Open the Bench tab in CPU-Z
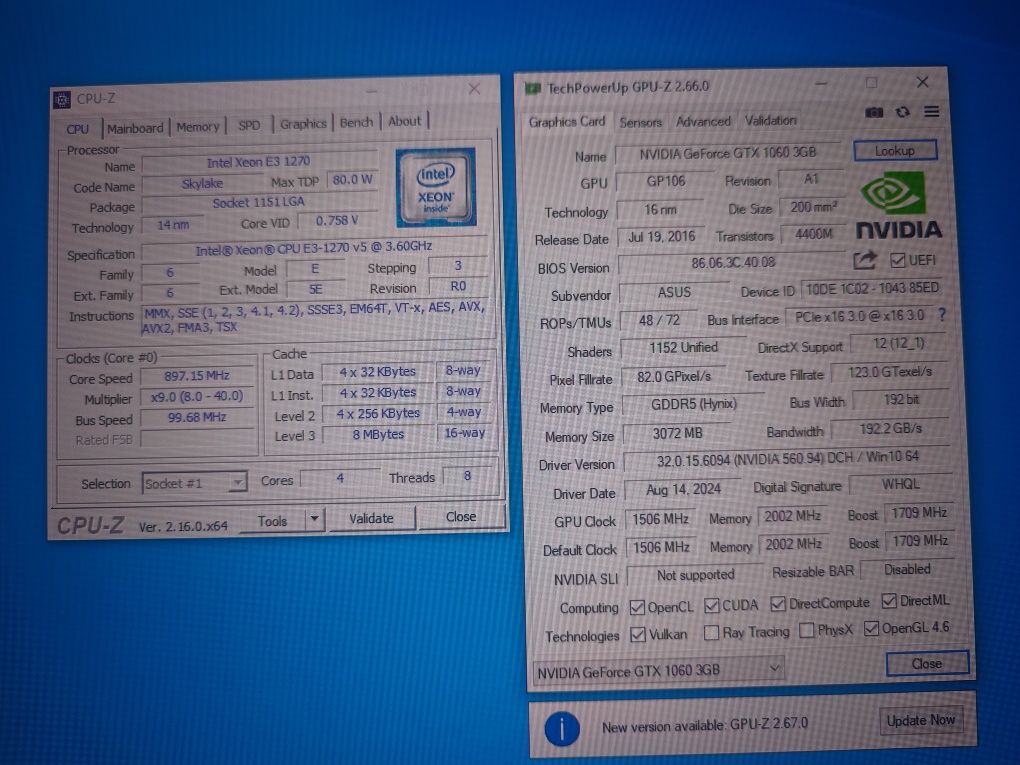The width and height of the screenshot is (1020, 765). 356,122
